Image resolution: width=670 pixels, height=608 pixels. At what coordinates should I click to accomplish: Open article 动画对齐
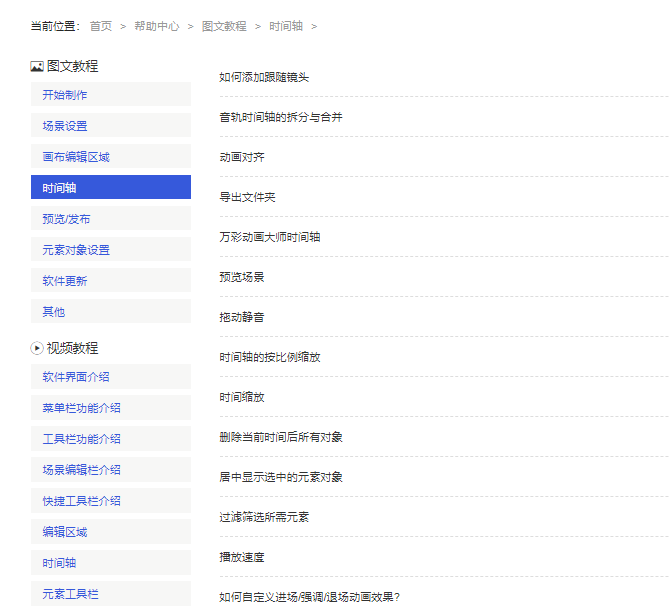(242, 157)
